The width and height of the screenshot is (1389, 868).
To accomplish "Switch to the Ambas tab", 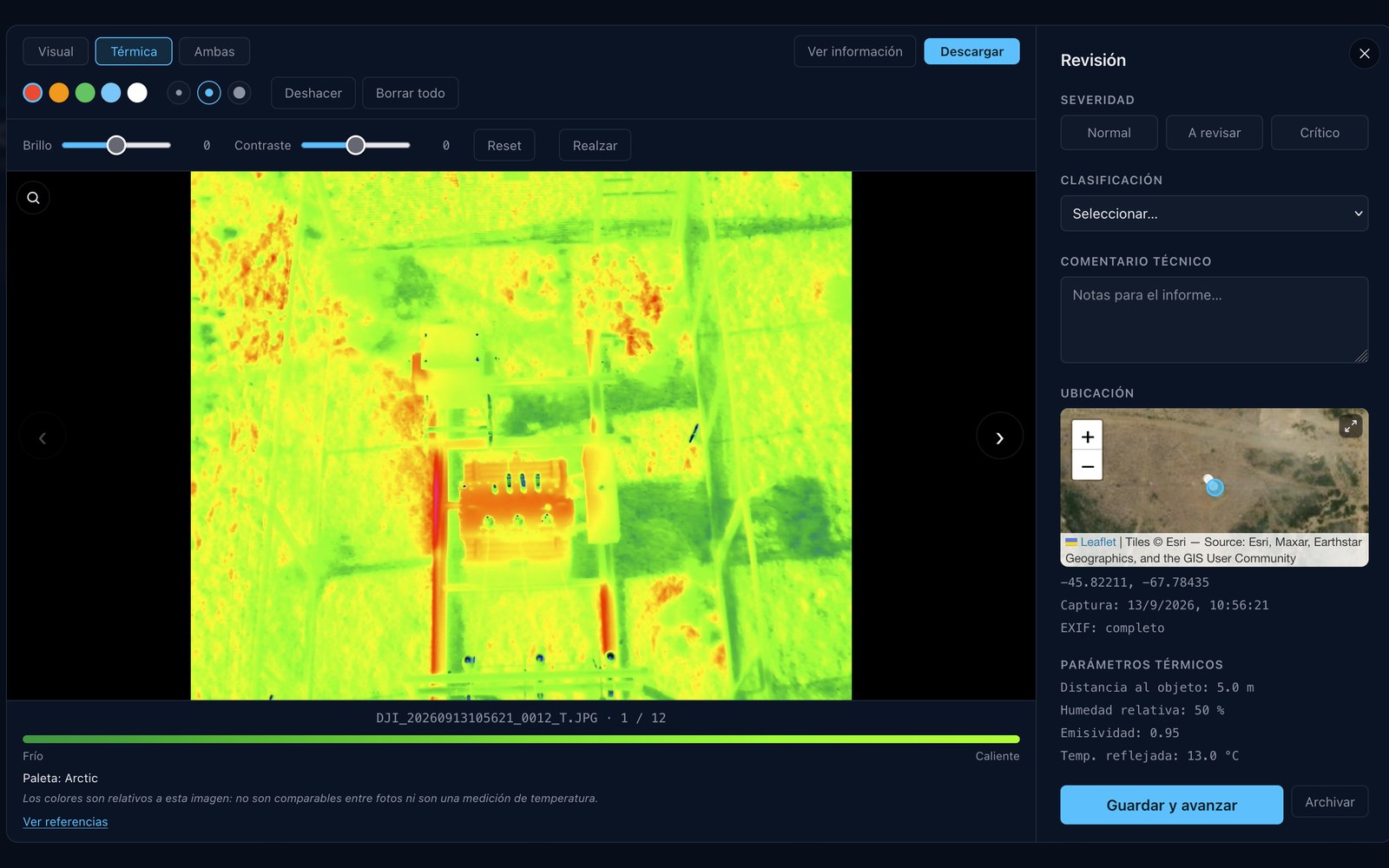I will coord(214,51).
